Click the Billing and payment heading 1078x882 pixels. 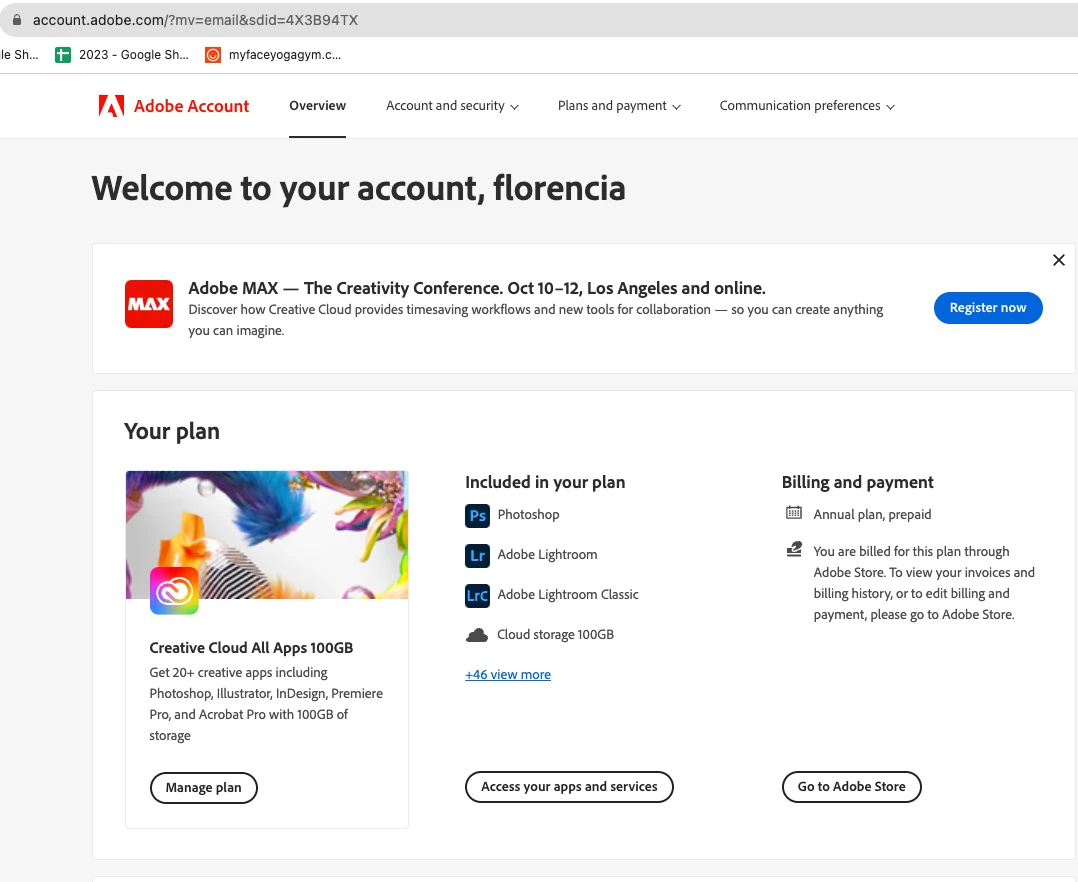pos(857,483)
